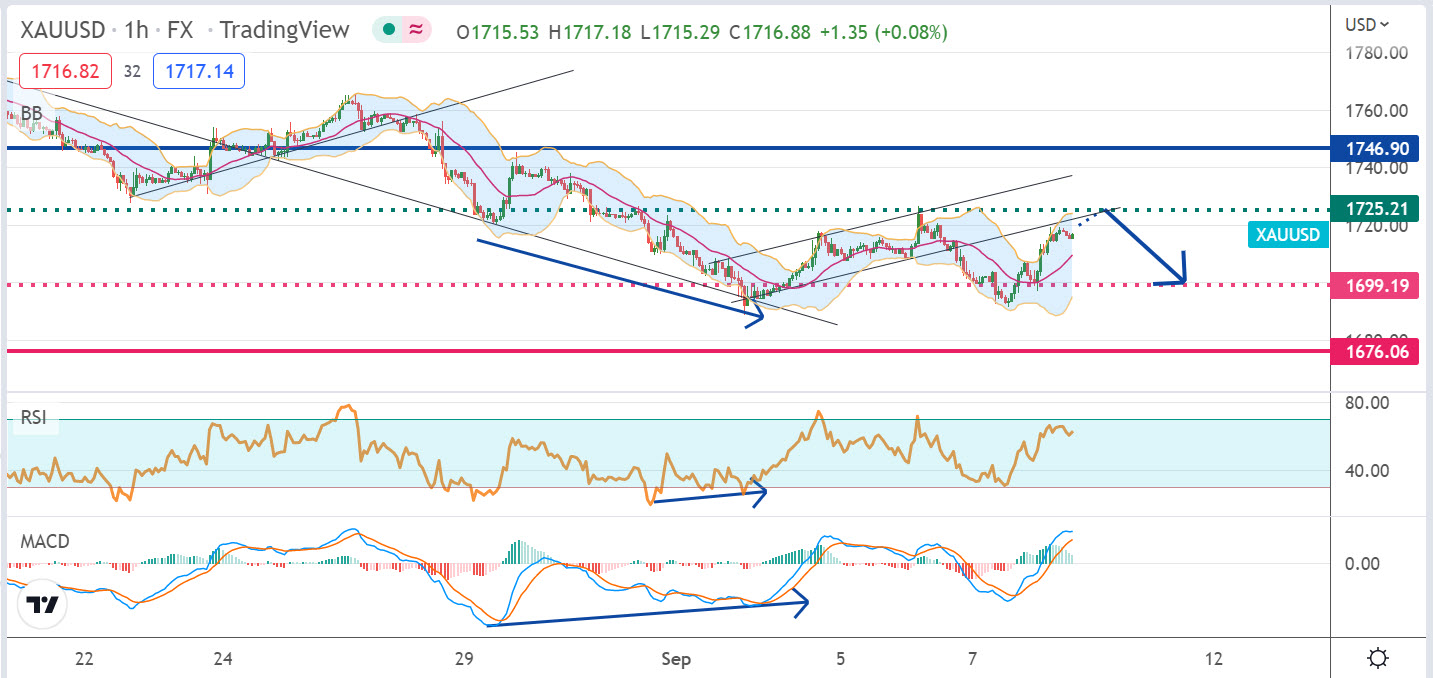Screen dimensions: 1433x678
Task: Click the TradingView logo in chart corner
Action: click(x=42, y=604)
